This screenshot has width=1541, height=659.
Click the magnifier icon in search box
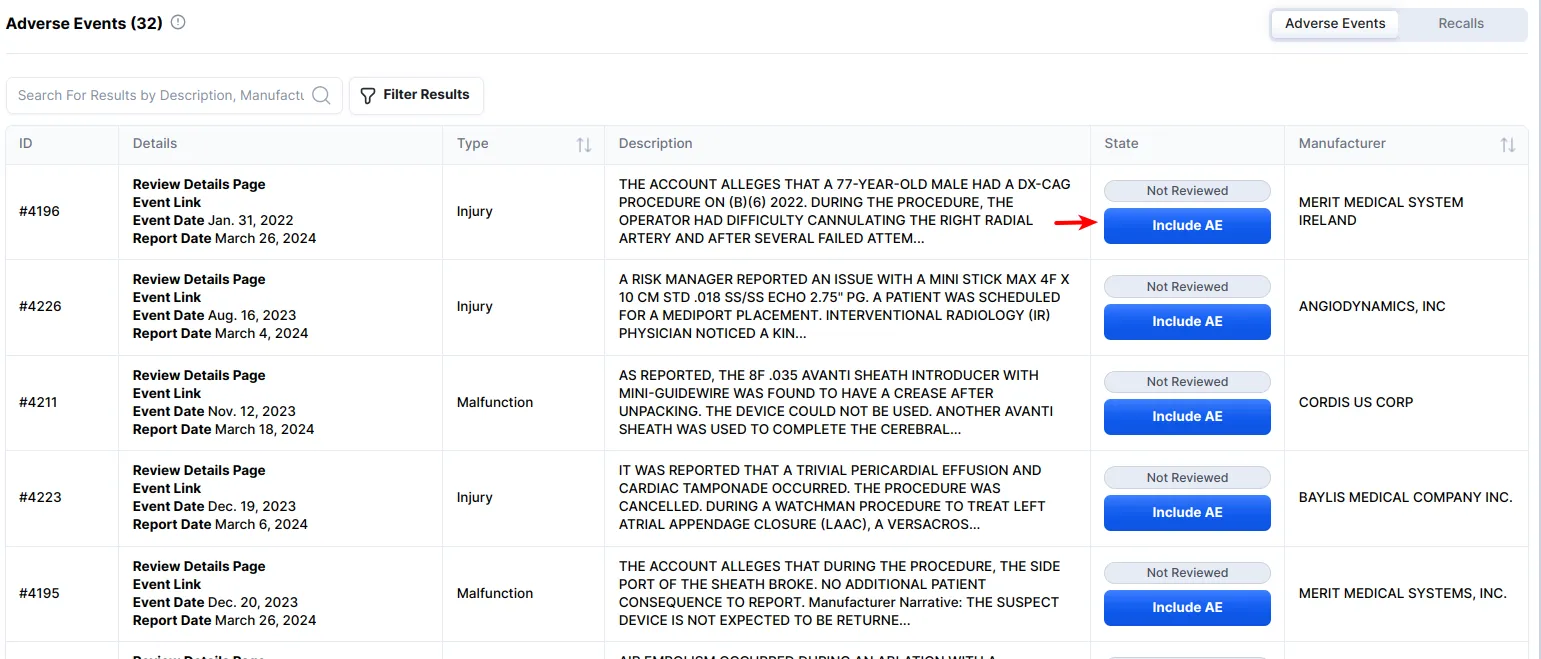click(x=321, y=95)
